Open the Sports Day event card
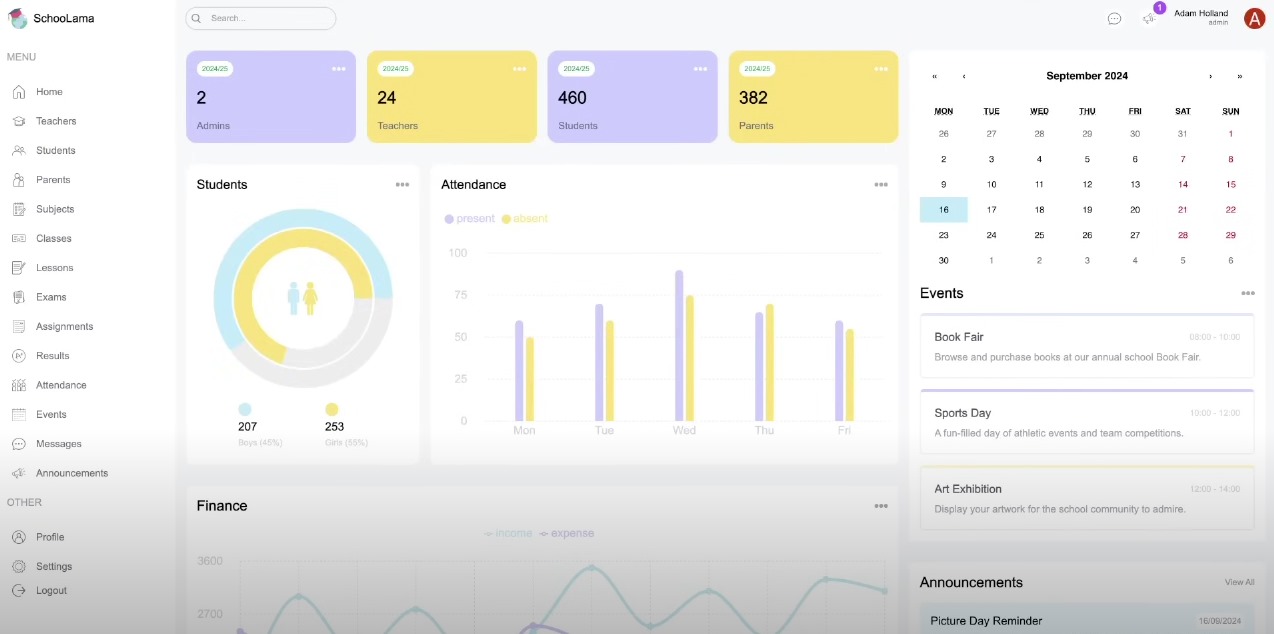Image resolution: width=1274 pixels, height=634 pixels. pos(1087,422)
